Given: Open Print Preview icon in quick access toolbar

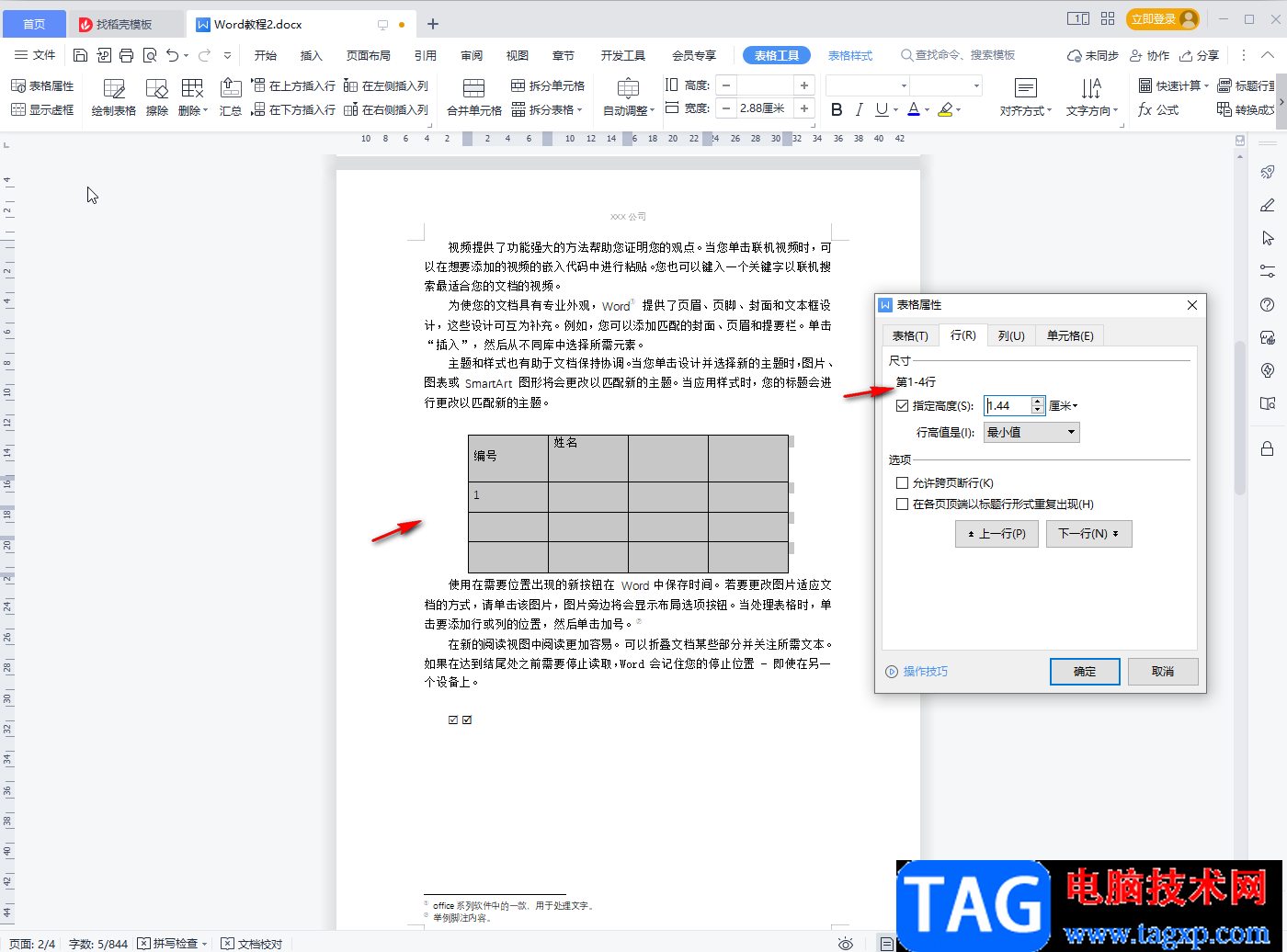Looking at the screenshot, I should [149, 55].
